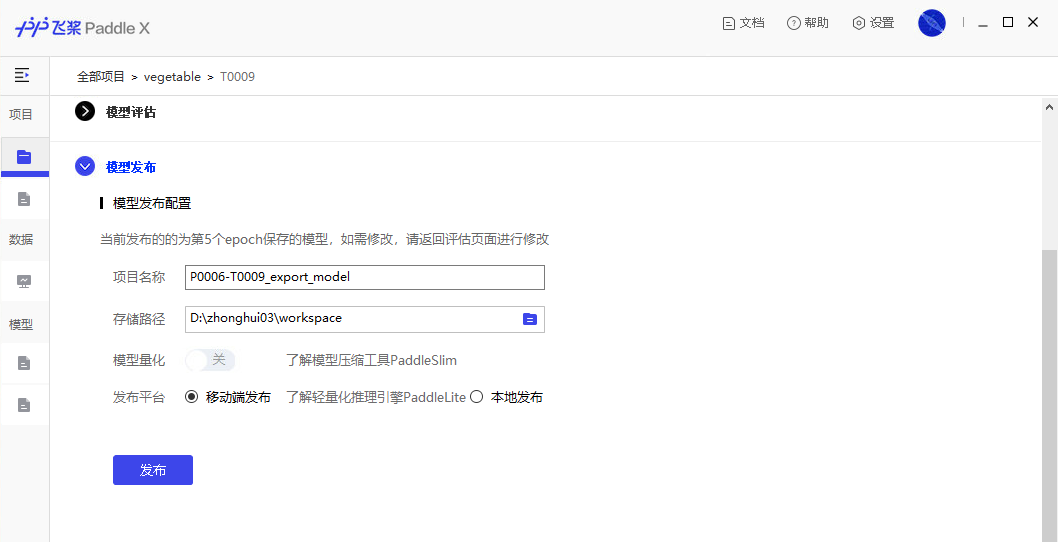Select the 移动端发布 radio option
The width and height of the screenshot is (1058, 542).
(x=192, y=397)
